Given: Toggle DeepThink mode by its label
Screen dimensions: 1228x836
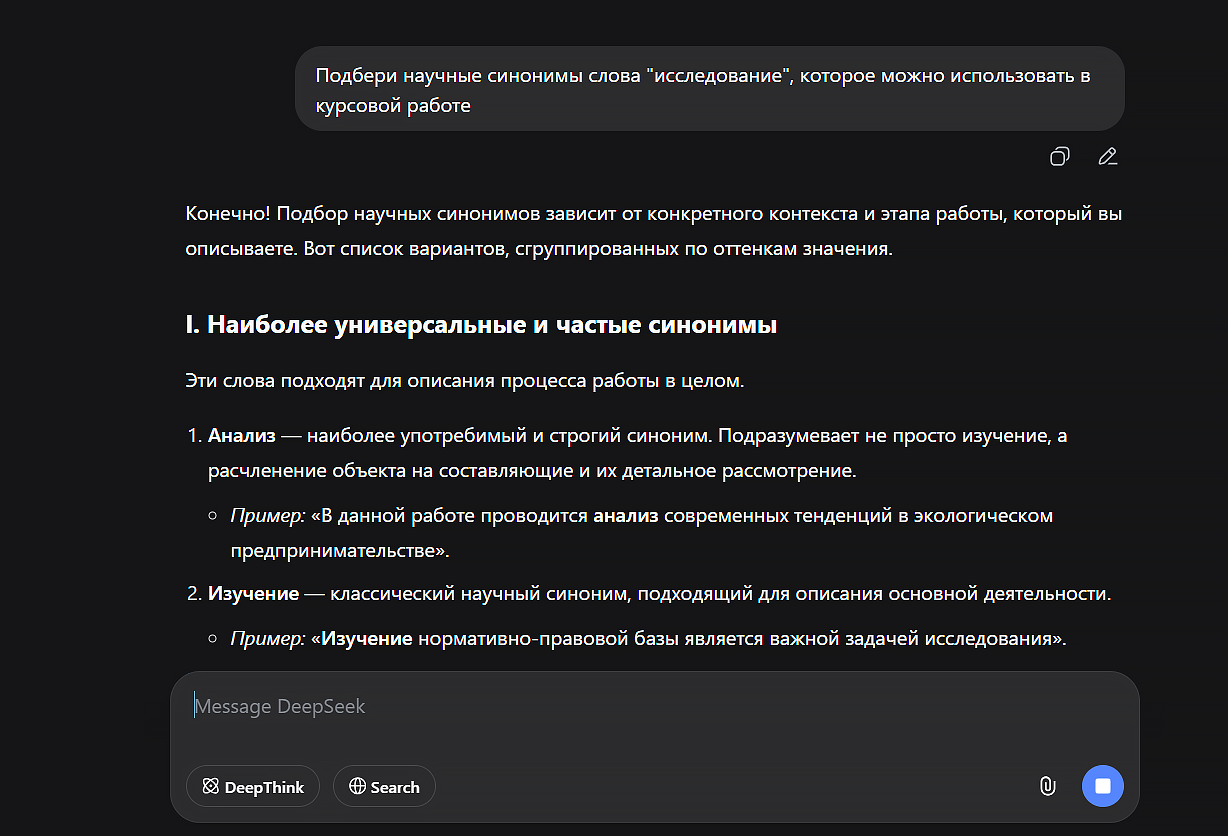Looking at the screenshot, I should [x=264, y=787].
